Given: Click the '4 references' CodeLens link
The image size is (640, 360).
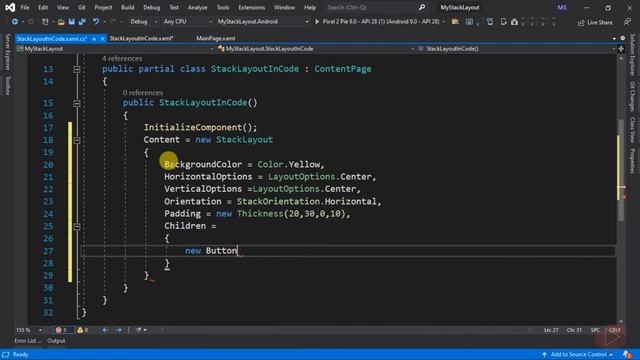Looking at the screenshot, I should pyautogui.click(x=122, y=59).
